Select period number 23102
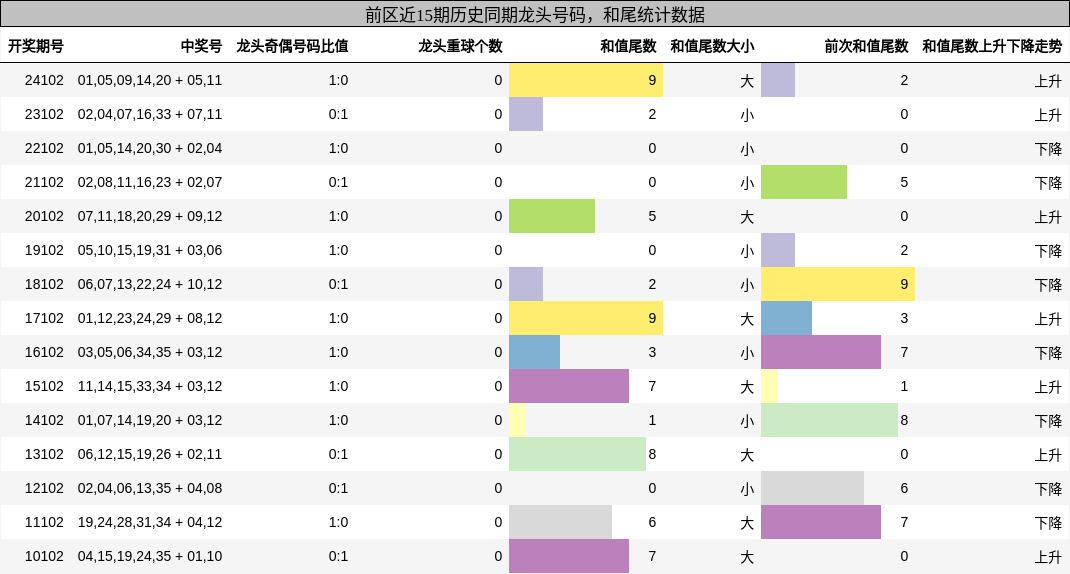 (44, 114)
